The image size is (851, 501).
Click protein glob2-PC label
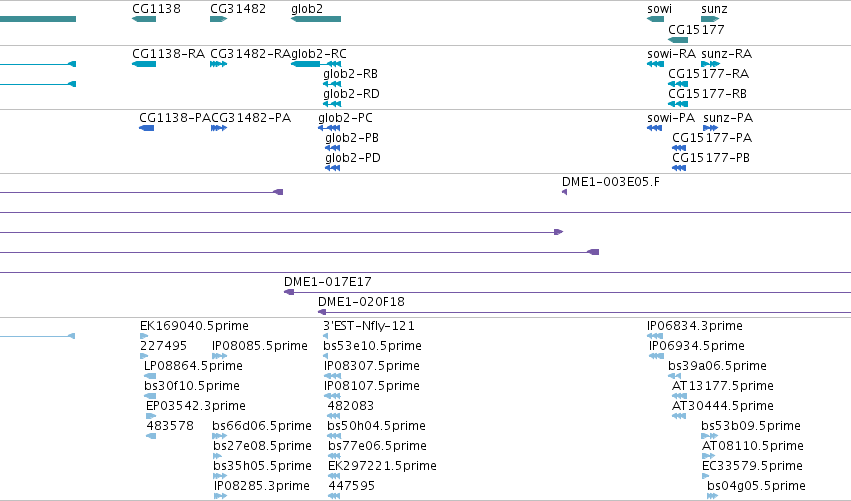pos(345,118)
